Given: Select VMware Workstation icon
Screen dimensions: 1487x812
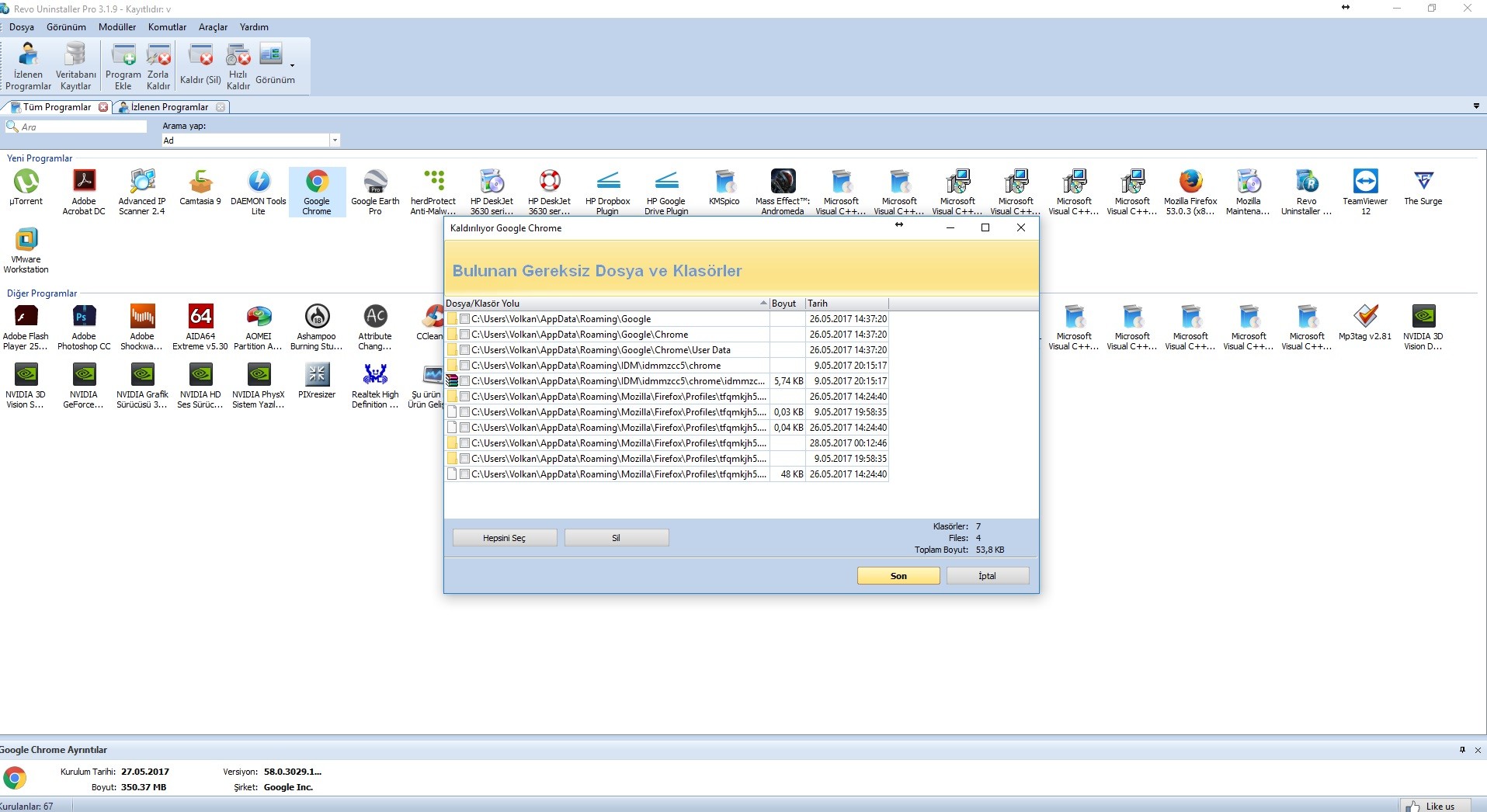Looking at the screenshot, I should pyautogui.click(x=26, y=250).
